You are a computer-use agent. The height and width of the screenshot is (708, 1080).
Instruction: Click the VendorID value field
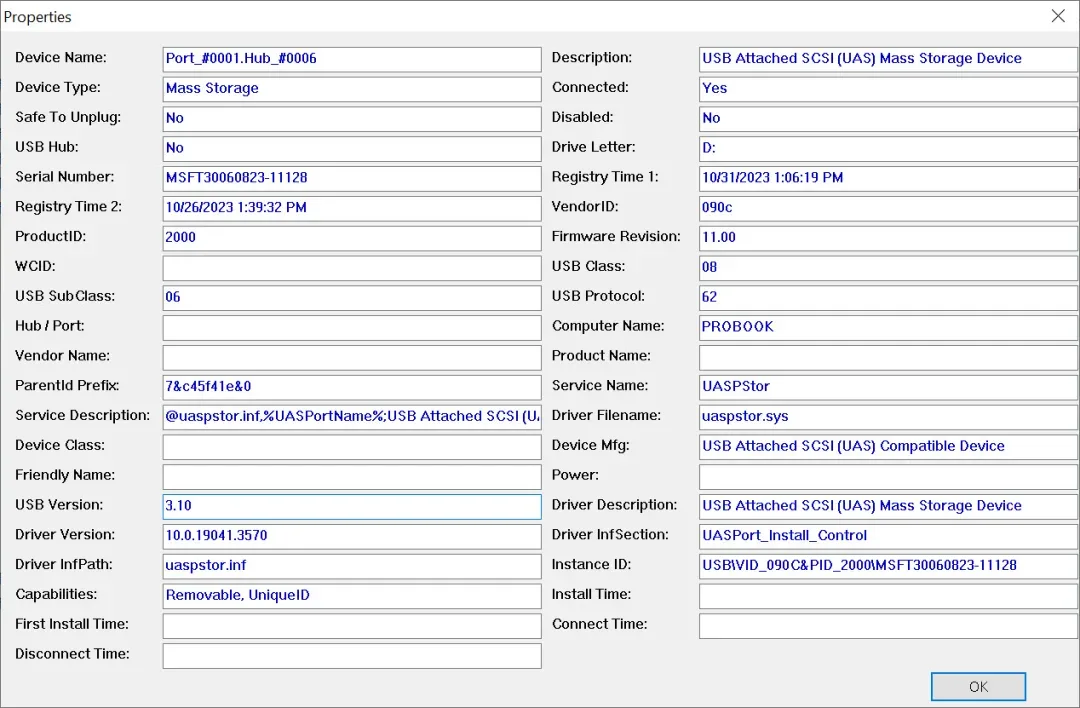(x=888, y=208)
